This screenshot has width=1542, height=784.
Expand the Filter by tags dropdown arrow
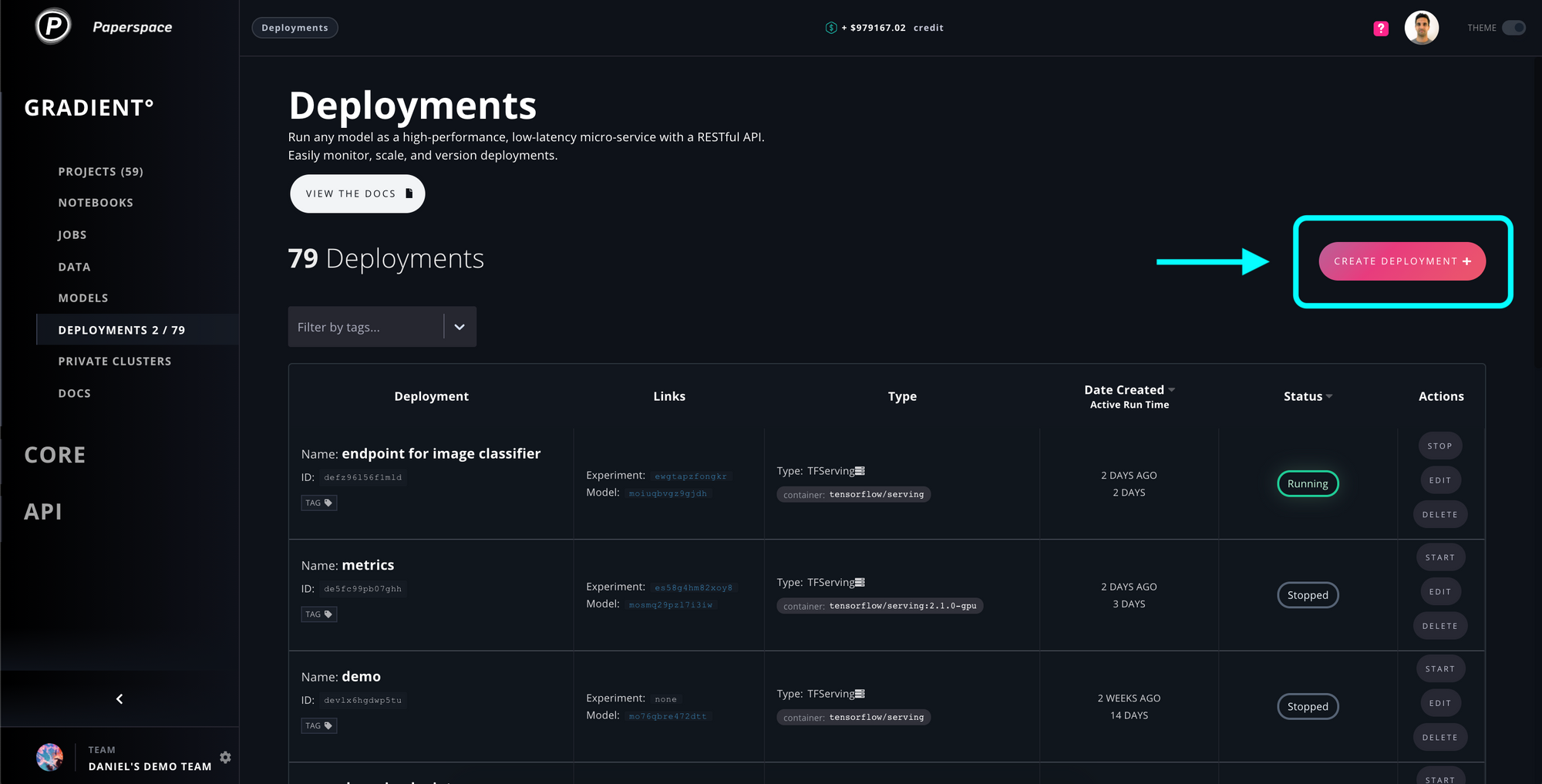point(460,327)
